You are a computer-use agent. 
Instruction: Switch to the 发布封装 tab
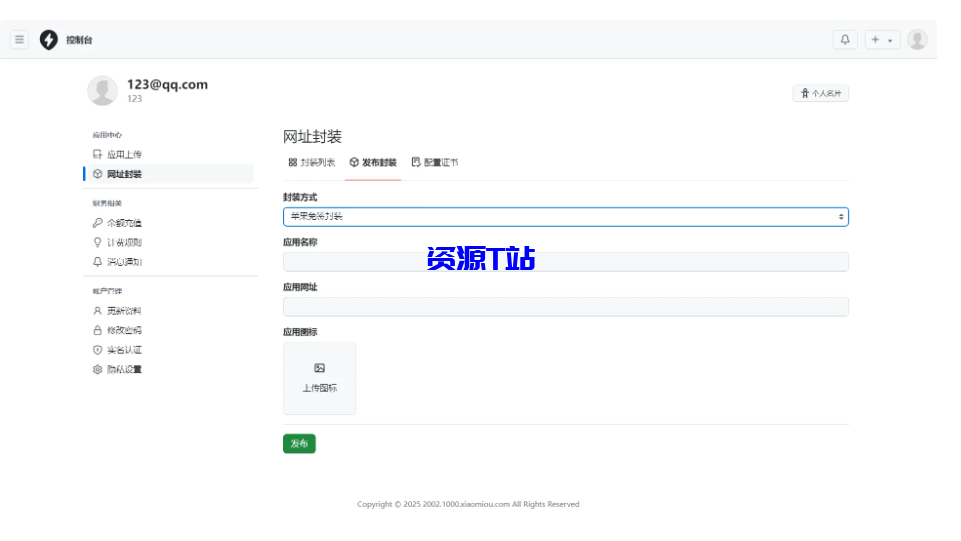pyautogui.click(x=373, y=162)
